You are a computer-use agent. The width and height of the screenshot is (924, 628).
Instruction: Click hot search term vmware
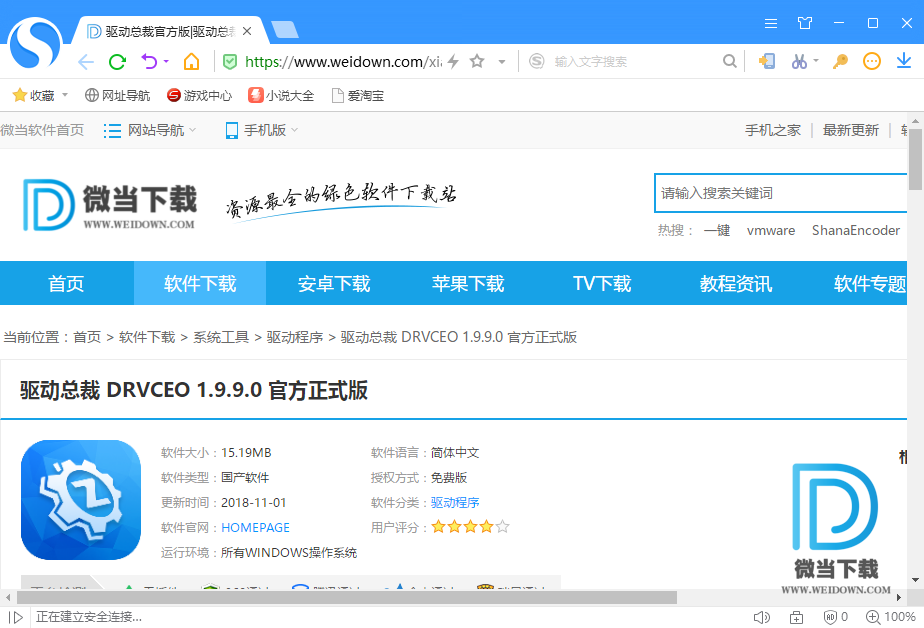[771, 230]
